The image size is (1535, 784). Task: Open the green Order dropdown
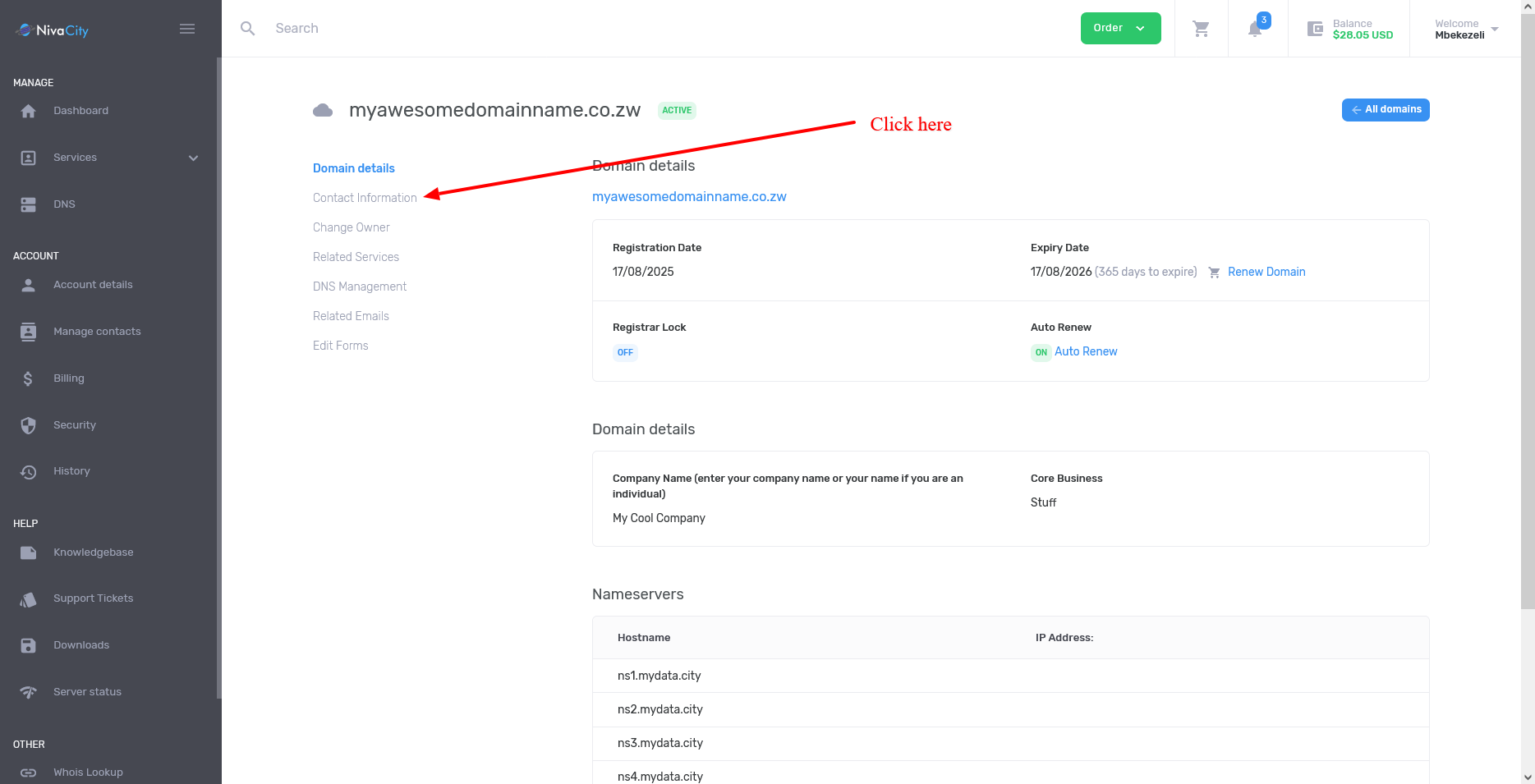1120,29
